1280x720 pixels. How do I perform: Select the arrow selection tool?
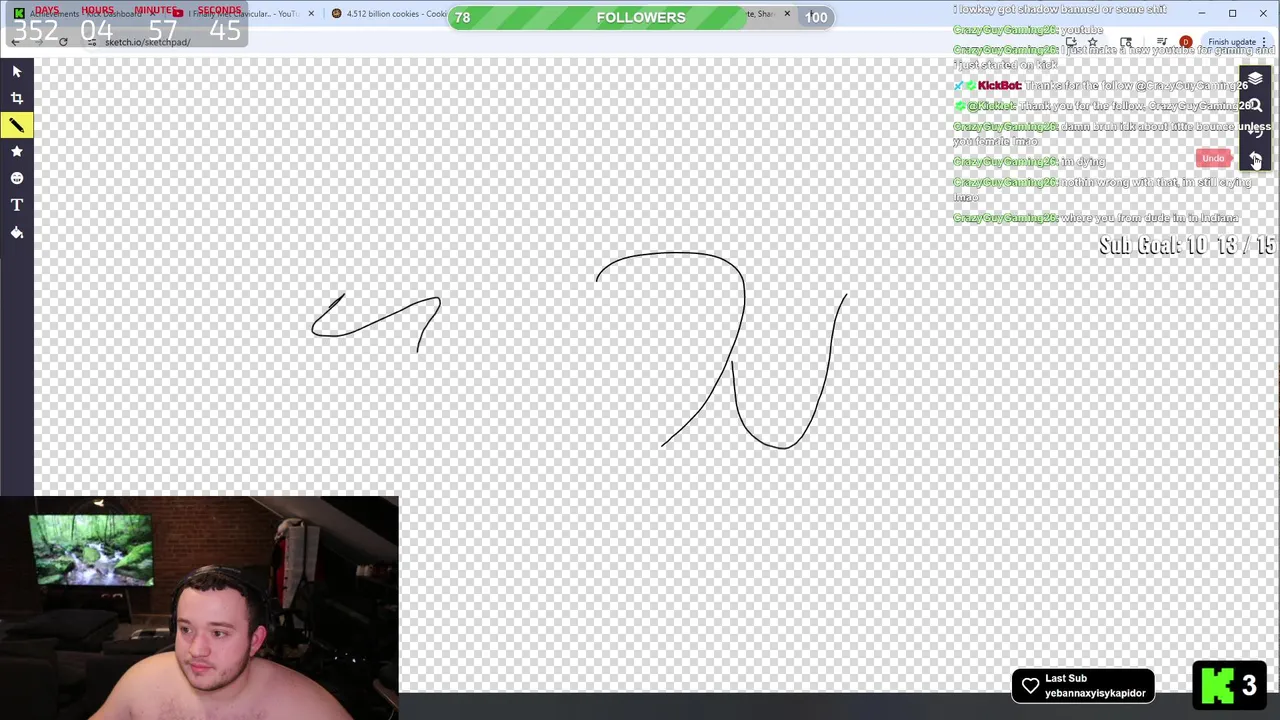[x=17, y=72]
